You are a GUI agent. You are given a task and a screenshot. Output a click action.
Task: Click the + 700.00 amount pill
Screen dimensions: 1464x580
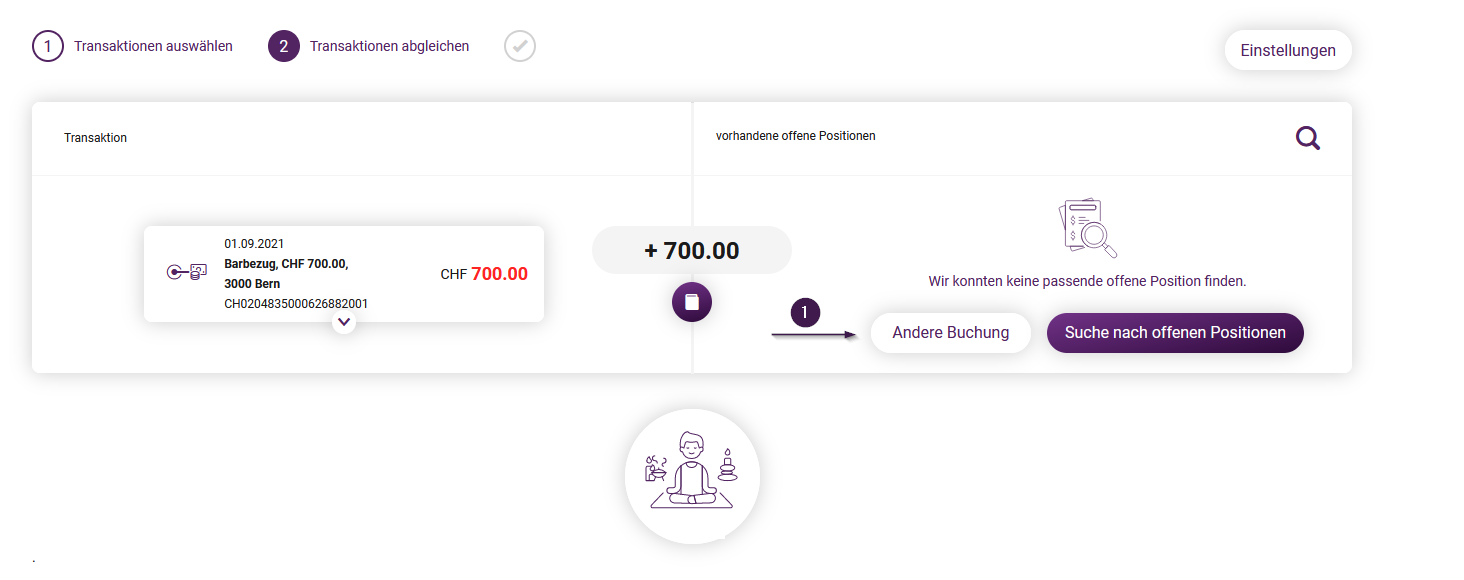point(692,250)
